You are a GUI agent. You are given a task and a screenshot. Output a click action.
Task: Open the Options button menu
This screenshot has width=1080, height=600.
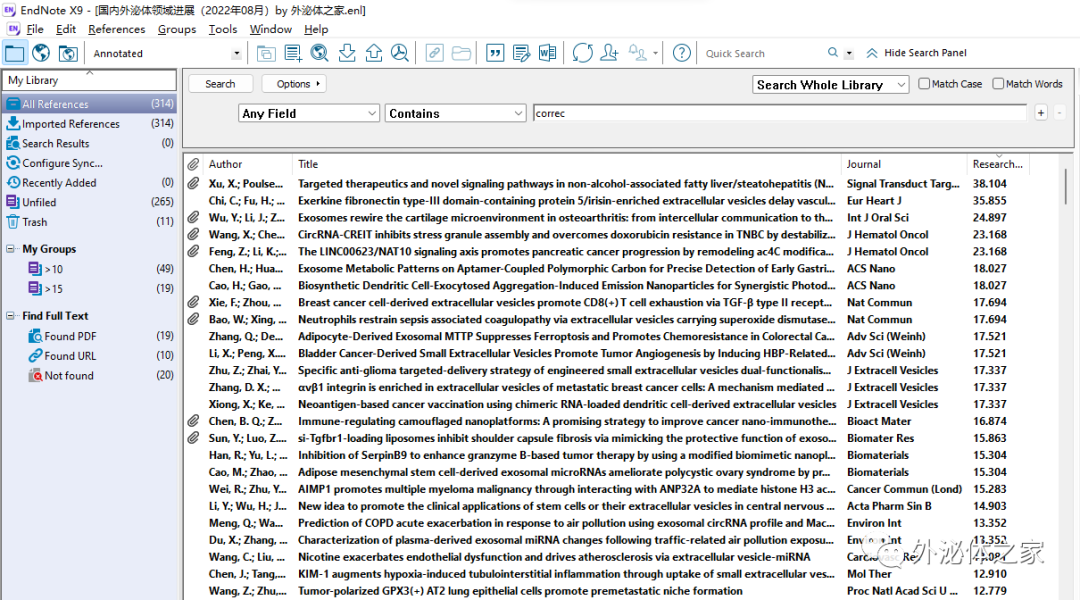[x=293, y=83]
